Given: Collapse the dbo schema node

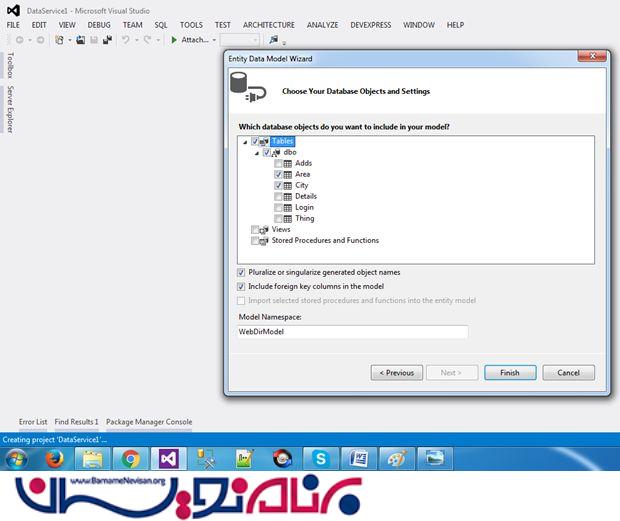Looking at the screenshot, I should [x=256, y=153].
